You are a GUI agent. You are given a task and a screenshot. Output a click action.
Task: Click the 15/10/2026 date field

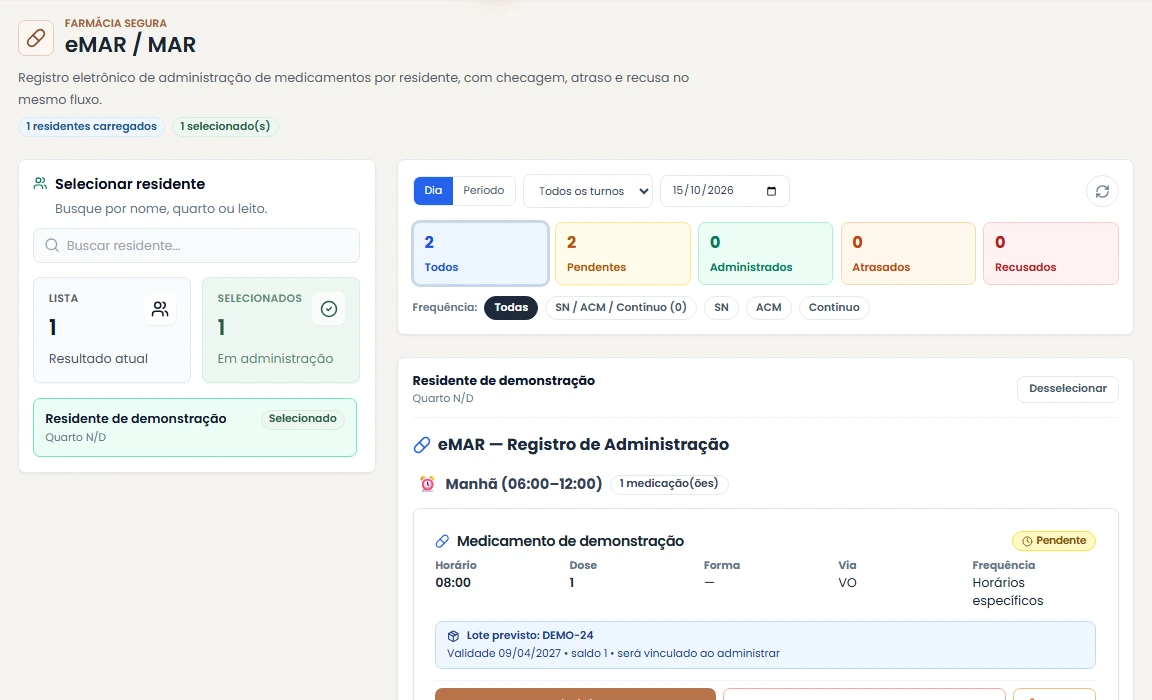point(724,191)
